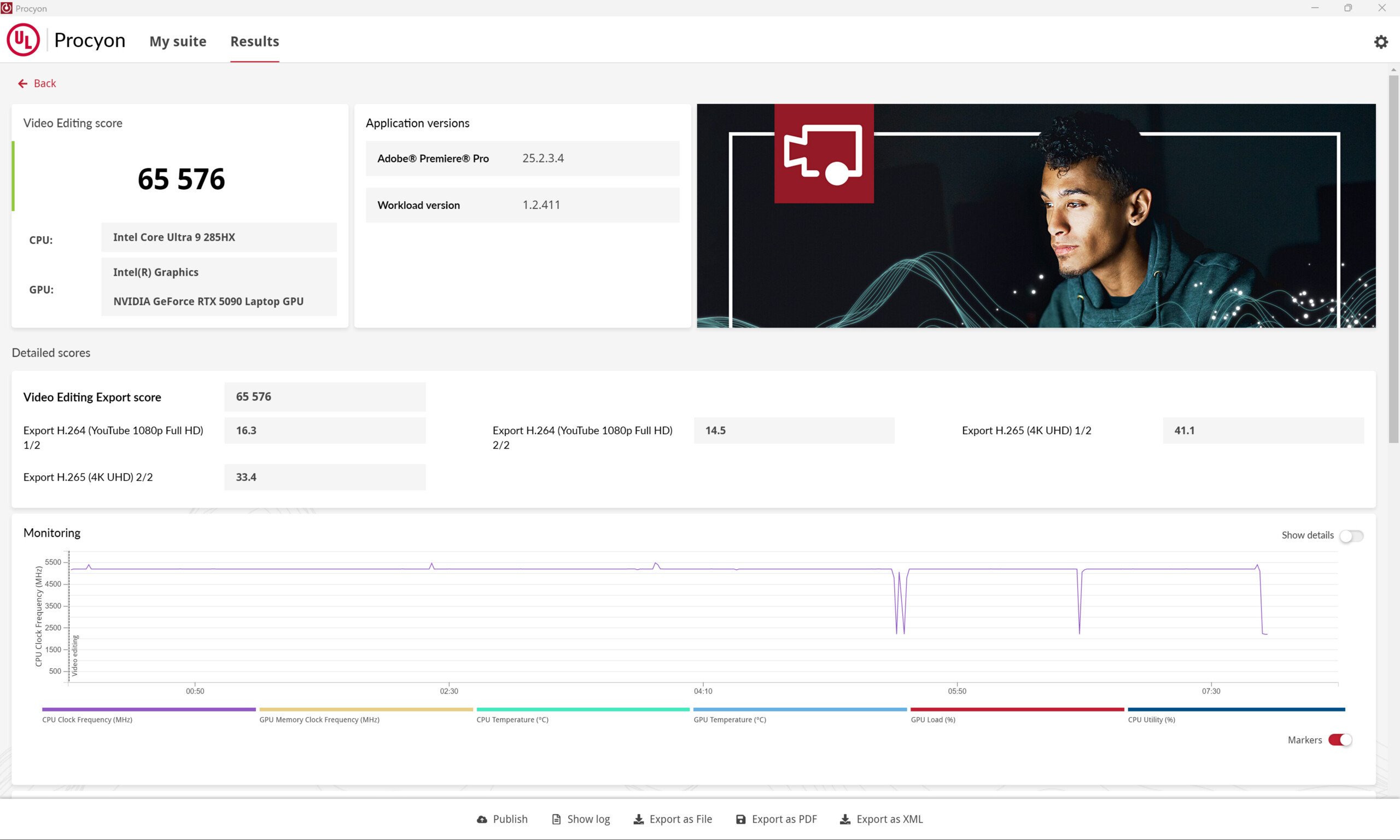Click the Back link
The width and height of the screenshot is (1400, 840).
coord(45,84)
